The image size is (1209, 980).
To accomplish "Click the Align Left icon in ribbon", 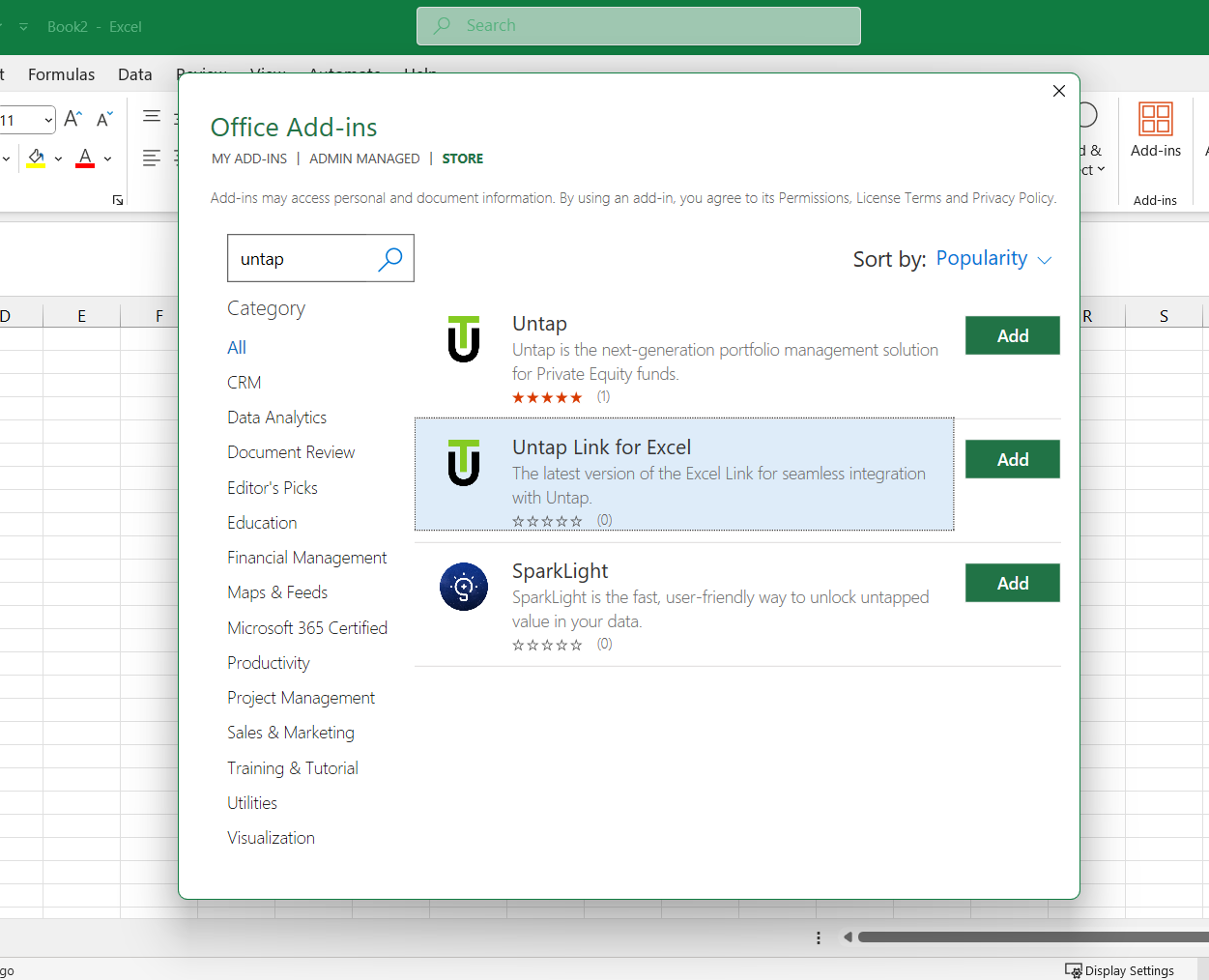I will coord(151,158).
